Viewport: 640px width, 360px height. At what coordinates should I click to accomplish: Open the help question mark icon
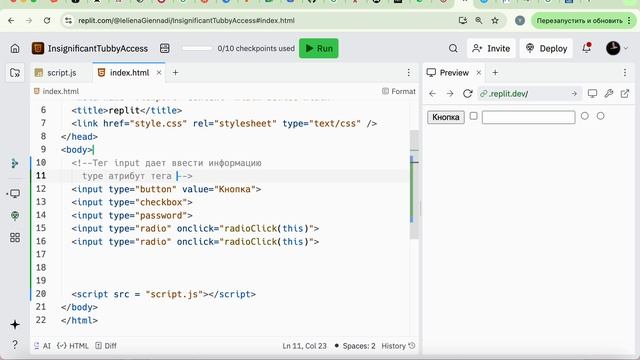(x=15, y=345)
